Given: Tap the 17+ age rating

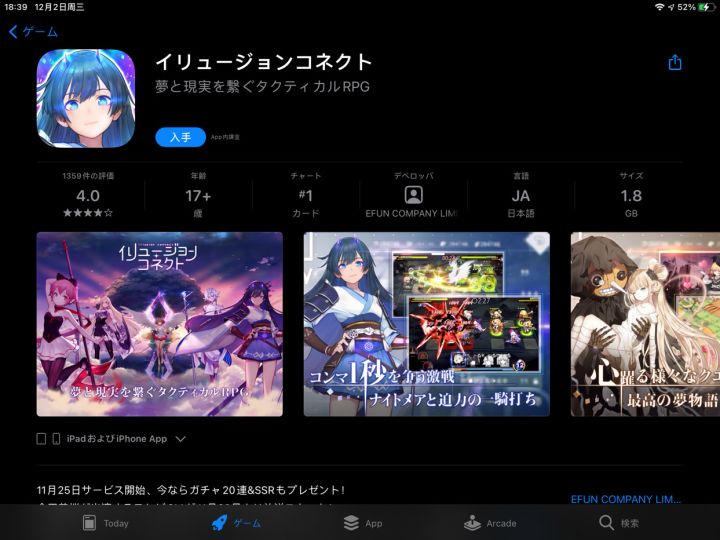Looking at the screenshot, I should tap(198, 196).
